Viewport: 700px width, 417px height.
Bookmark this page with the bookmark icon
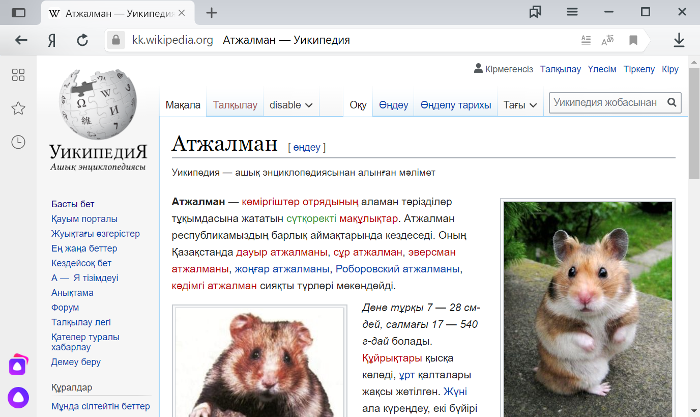633,40
